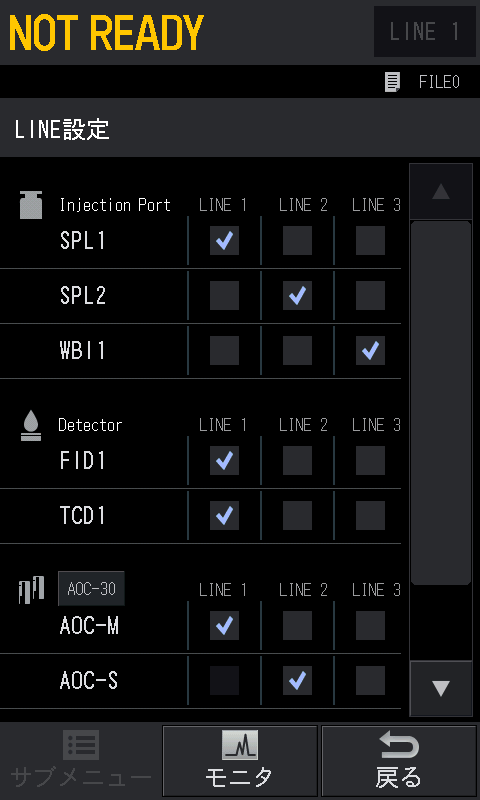Assign FID1 to LINE 2
The width and height of the screenshot is (480, 800).
(297, 461)
